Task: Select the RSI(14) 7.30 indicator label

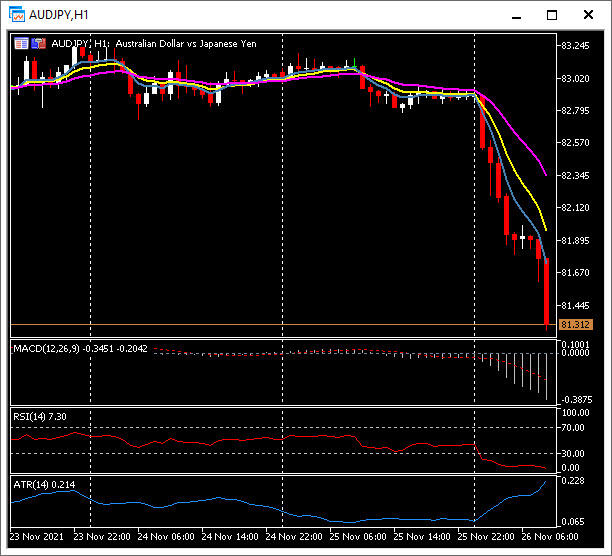Action: (40, 417)
